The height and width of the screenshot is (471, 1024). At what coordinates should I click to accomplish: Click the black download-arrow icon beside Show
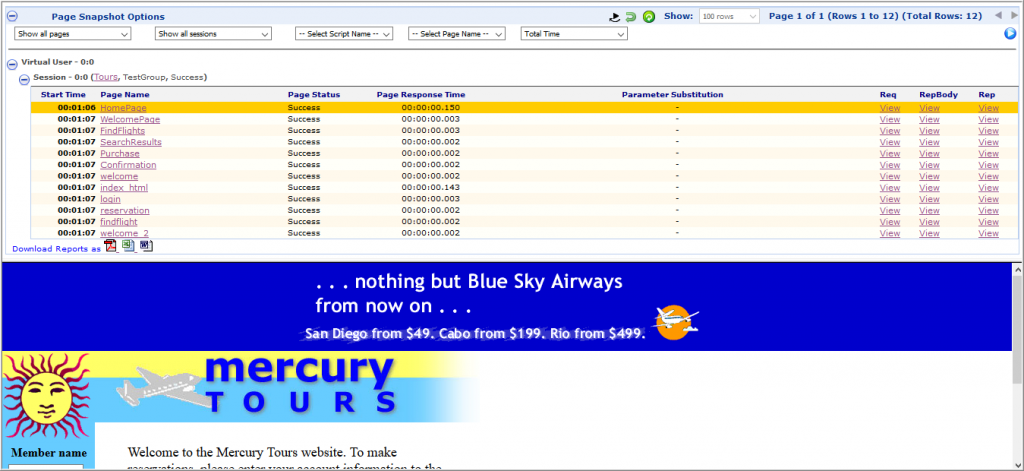click(x=614, y=17)
